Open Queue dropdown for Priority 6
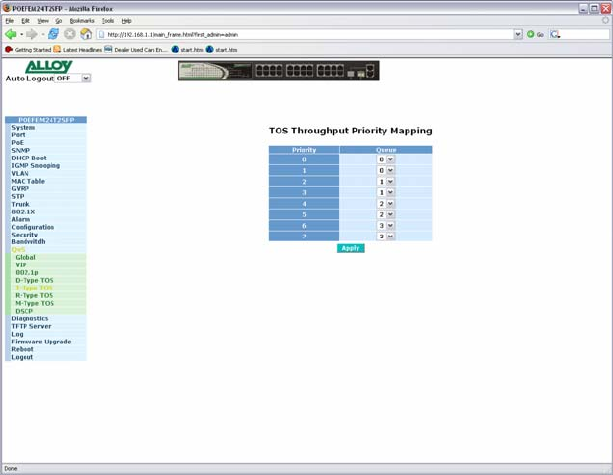This screenshot has height=475, width=613. 390,226
